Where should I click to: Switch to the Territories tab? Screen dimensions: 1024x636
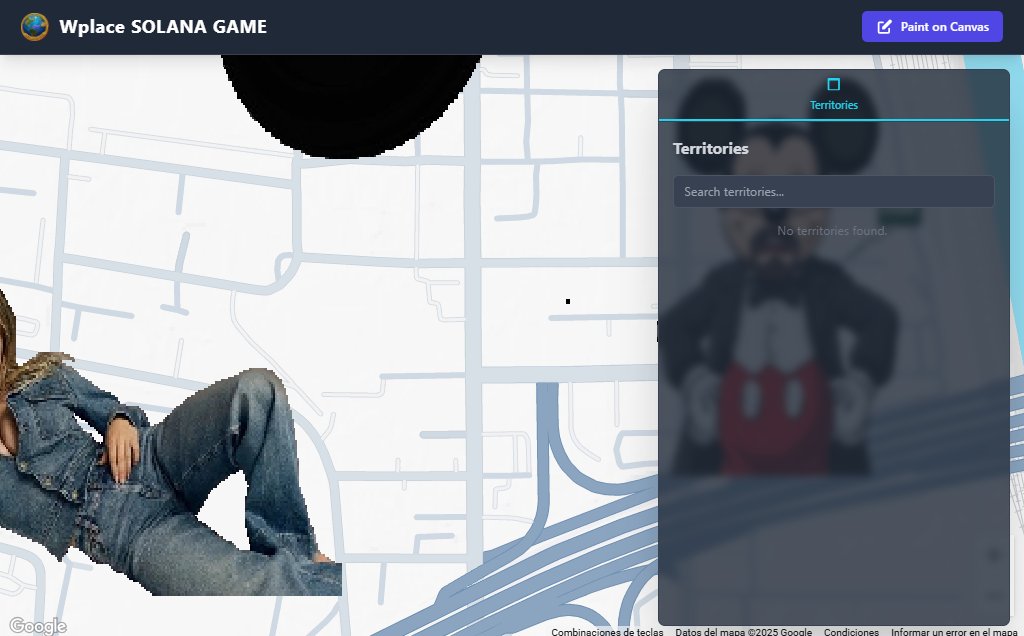[x=833, y=95]
